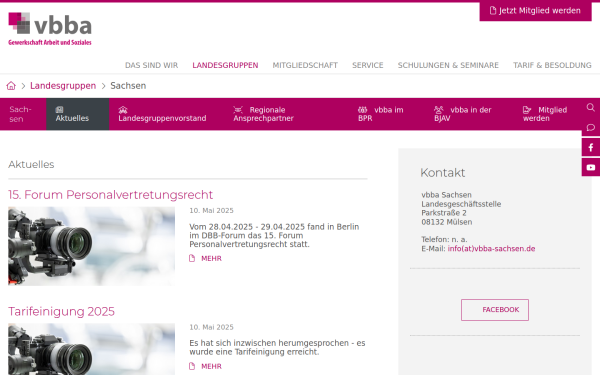Viewport: 600px width, 375px height.
Task: Open the search icon on the right
Action: [591, 108]
